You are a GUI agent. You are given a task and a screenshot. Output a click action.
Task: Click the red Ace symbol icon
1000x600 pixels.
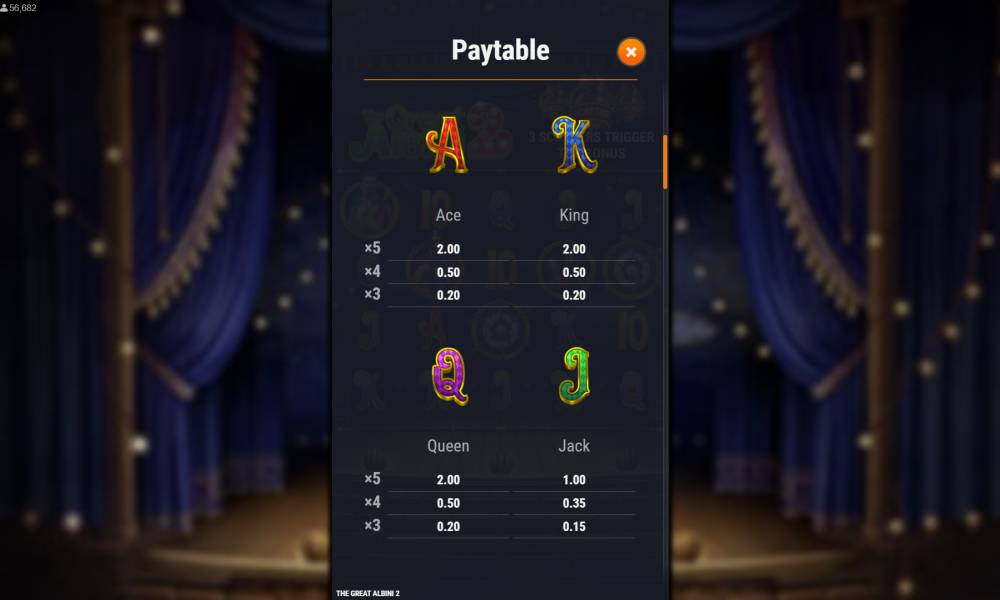tap(448, 145)
